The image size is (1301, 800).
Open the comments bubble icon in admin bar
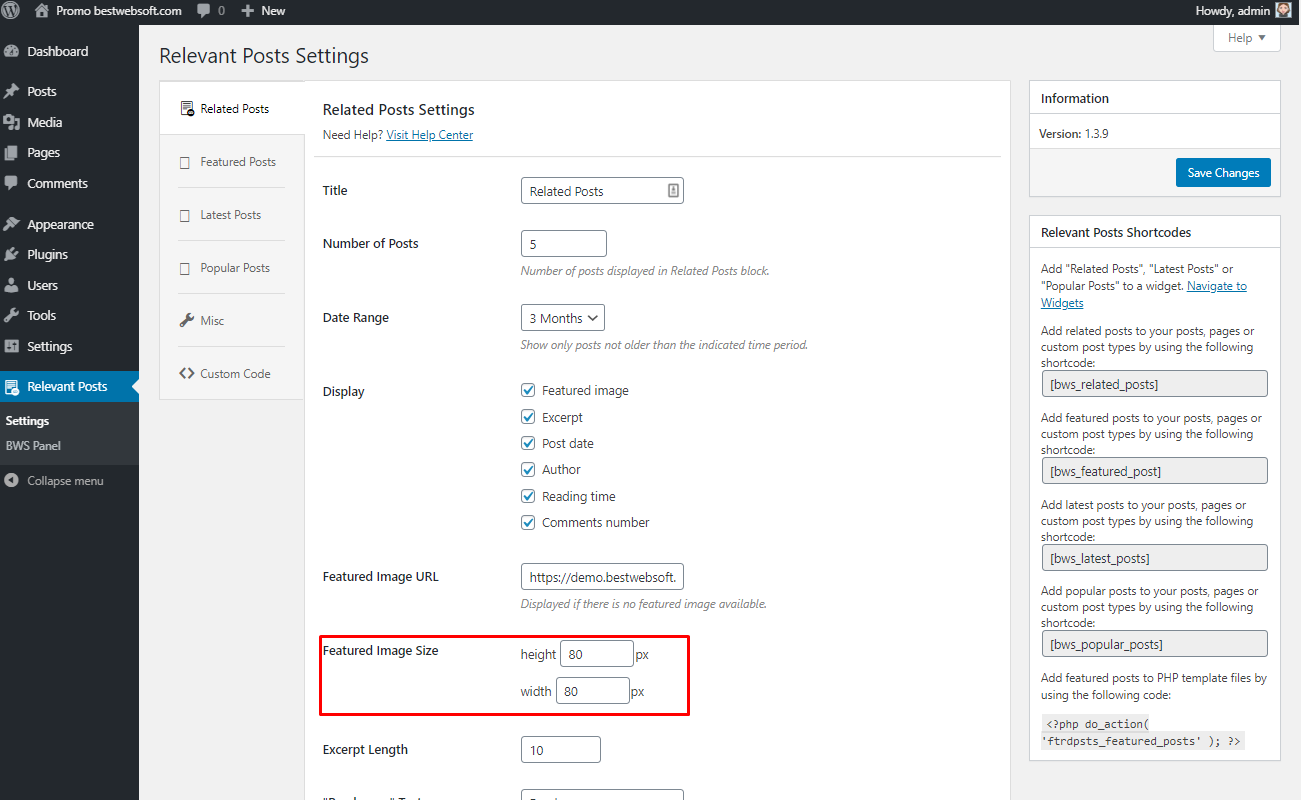click(x=204, y=11)
